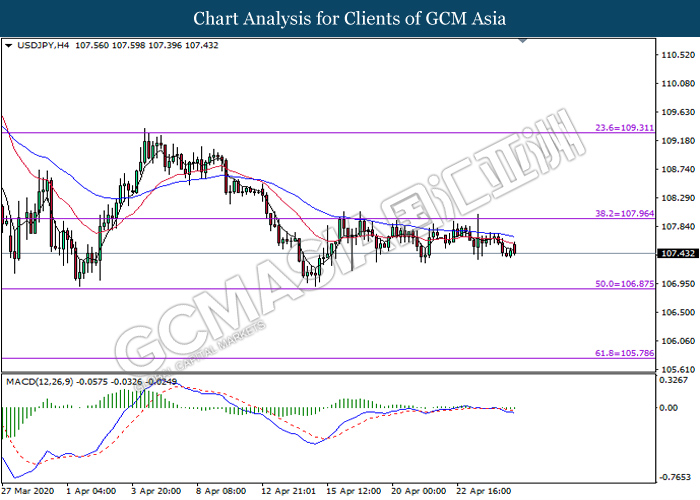Screen dimensions: 700x500
Task: Click the 20 Apr 00:00 time label
Action: 419,491
